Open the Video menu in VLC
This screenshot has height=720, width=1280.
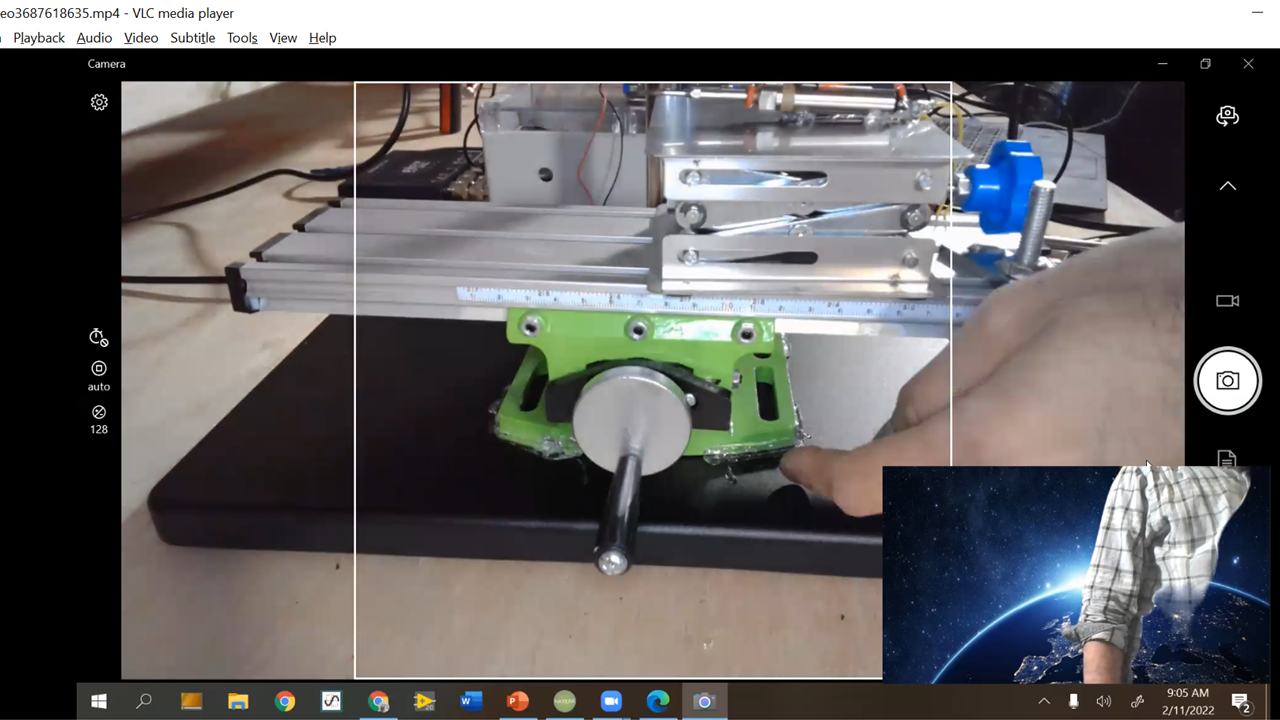tap(141, 38)
